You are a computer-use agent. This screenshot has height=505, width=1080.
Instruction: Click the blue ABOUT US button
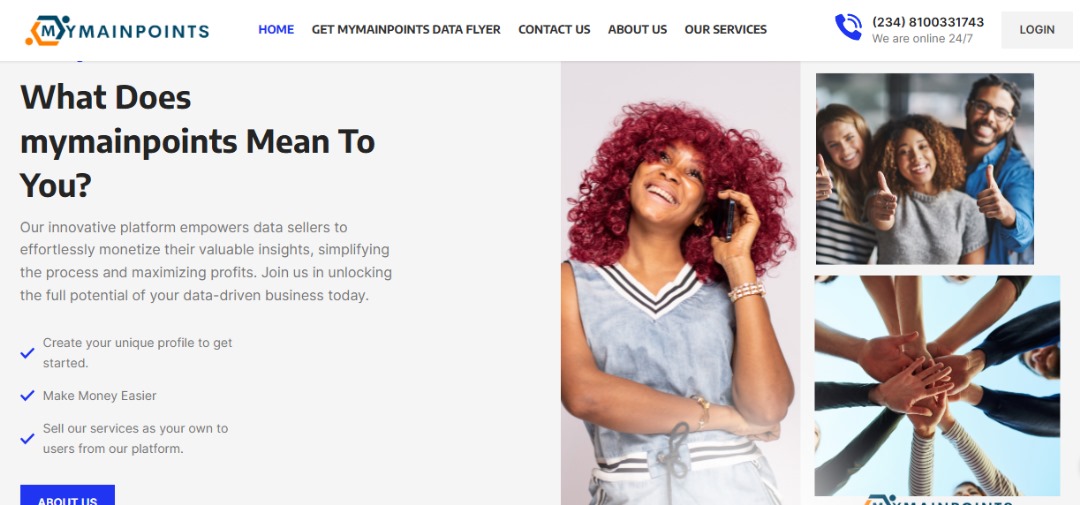click(x=68, y=495)
